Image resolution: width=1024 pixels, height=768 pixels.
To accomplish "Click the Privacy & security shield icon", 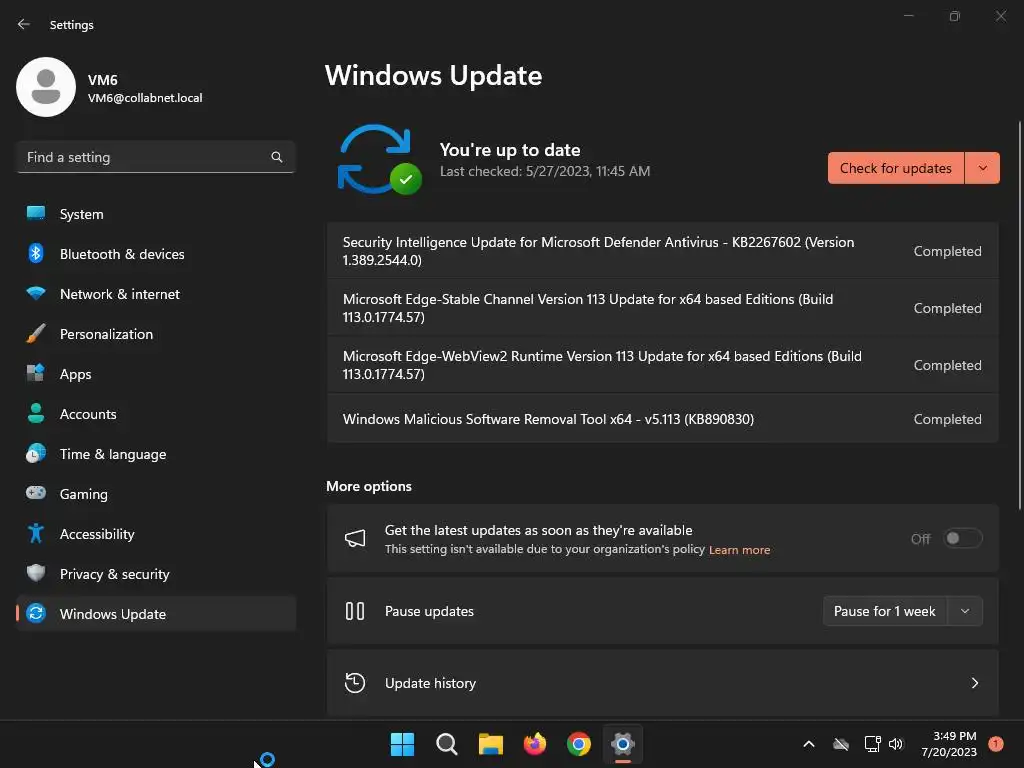I will click(x=36, y=573).
